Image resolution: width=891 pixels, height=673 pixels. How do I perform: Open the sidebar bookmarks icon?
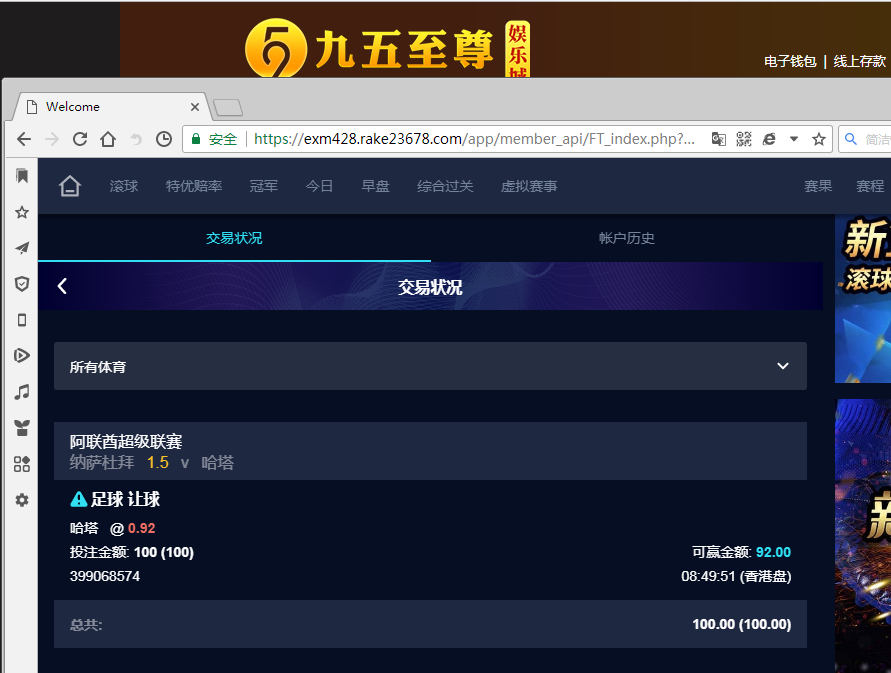click(x=22, y=176)
